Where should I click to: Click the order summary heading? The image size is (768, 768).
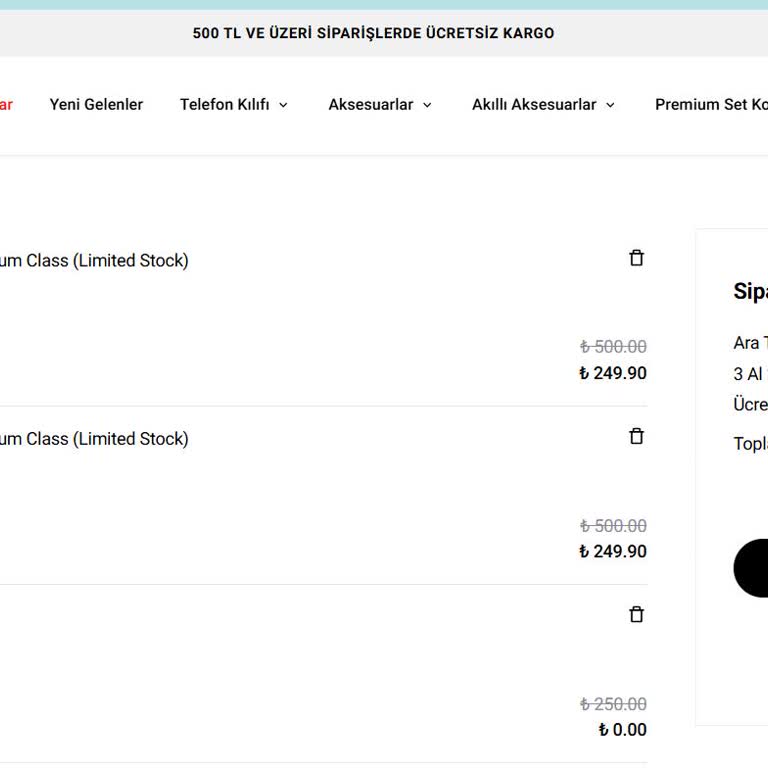[750, 291]
